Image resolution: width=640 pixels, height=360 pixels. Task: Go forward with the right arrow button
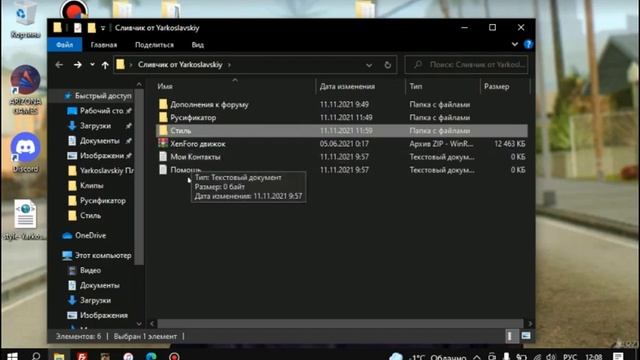(78, 65)
